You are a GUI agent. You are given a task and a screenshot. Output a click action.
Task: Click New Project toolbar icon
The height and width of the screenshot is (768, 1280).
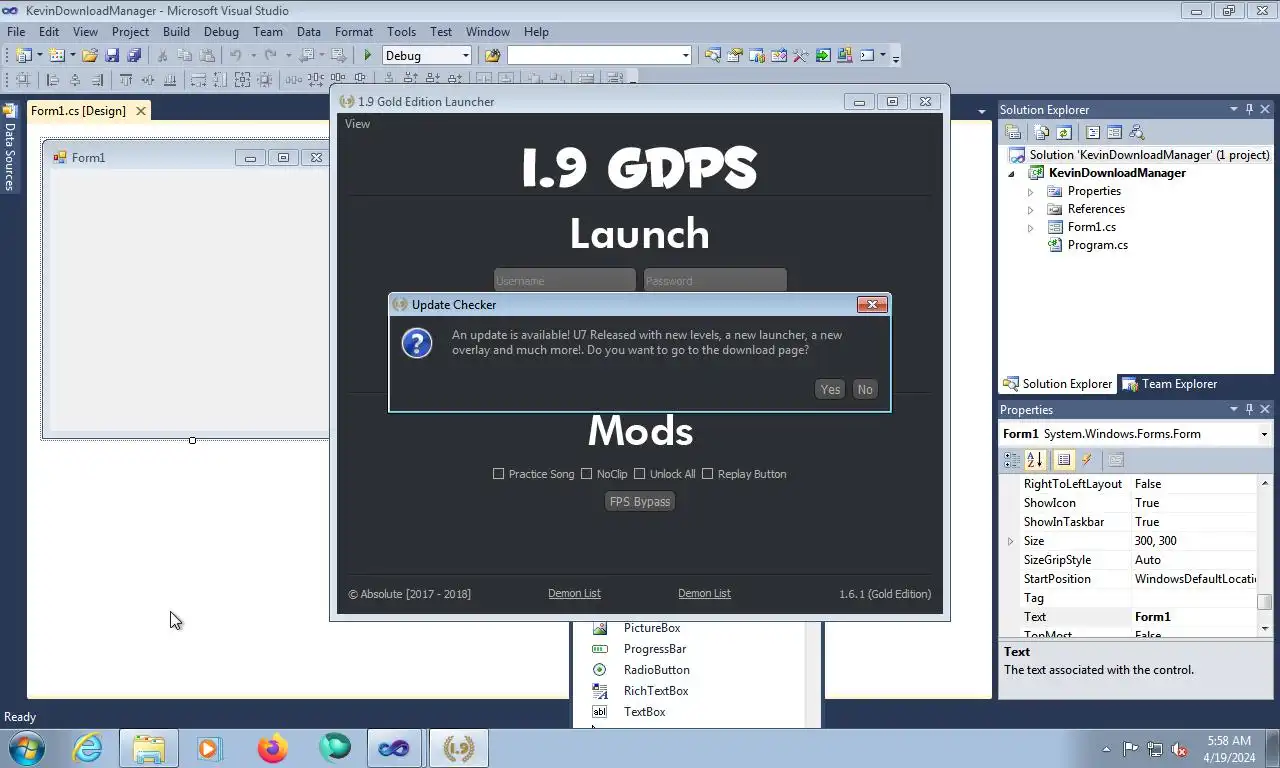23,55
